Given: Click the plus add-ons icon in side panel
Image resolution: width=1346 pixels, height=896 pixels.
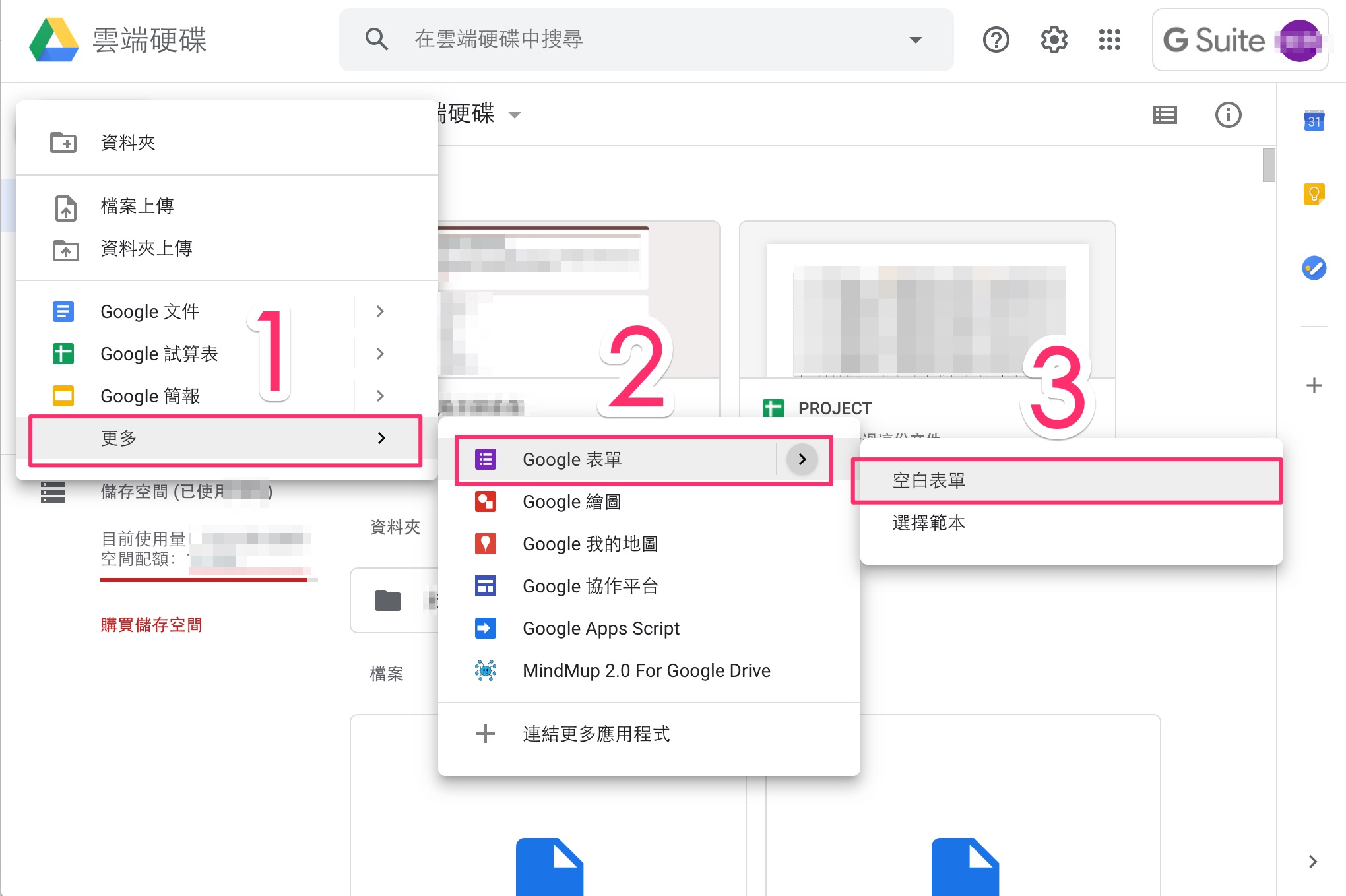Looking at the screenshot, I should [1314, 385].
